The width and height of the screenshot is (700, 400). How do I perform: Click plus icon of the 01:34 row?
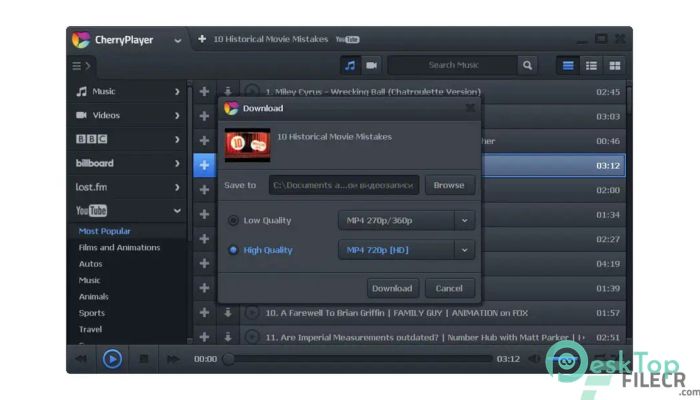(x=204, y=214)
